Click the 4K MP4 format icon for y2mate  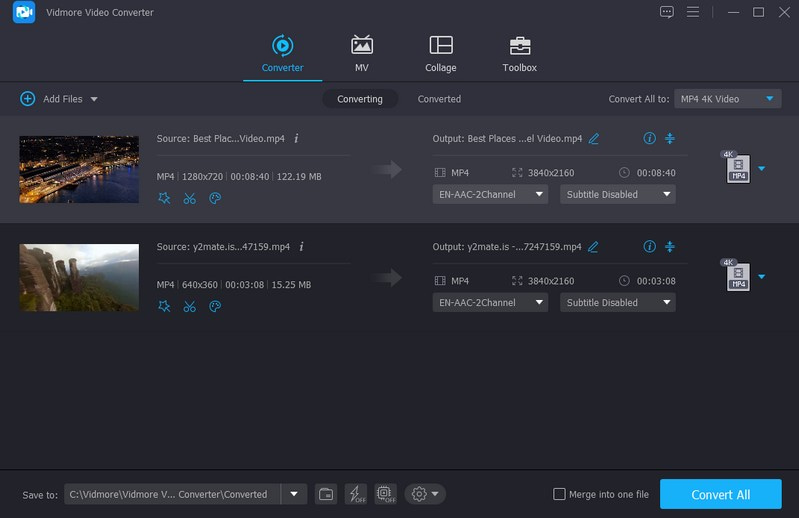click(x=737, y=276)
